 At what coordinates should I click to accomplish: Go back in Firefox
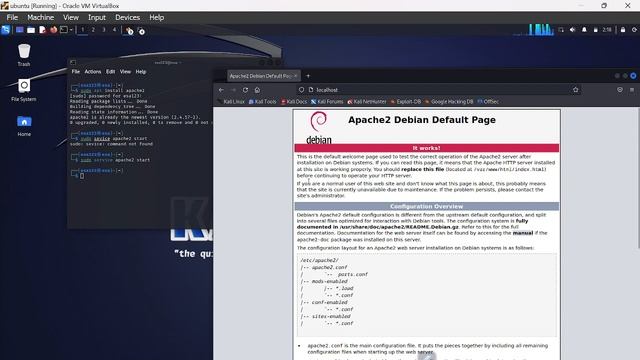click(221, 90)
